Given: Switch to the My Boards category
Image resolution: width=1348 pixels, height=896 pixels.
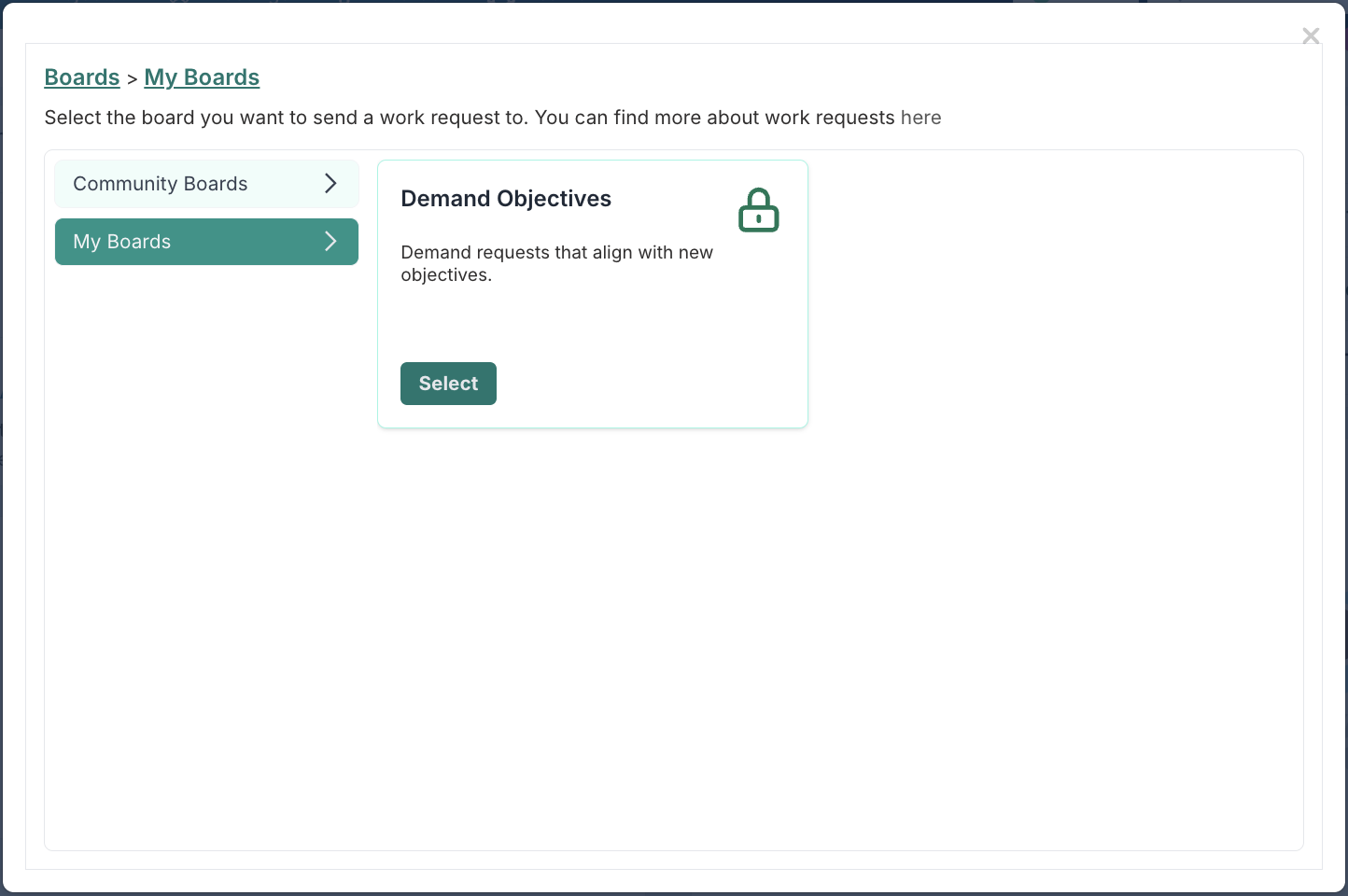Looking at the screenshot, I should 206,242.
